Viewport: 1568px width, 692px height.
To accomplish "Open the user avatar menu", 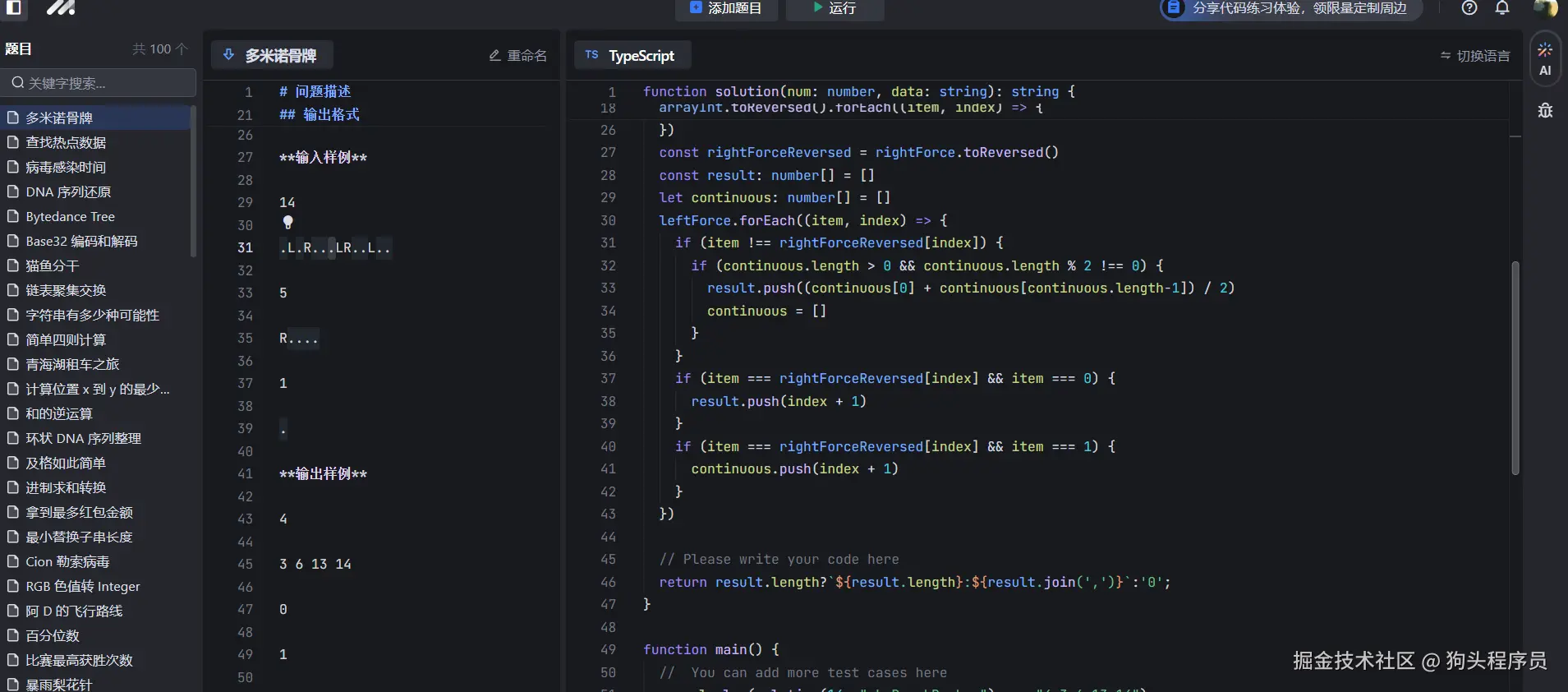I will tap(1544, 8).
